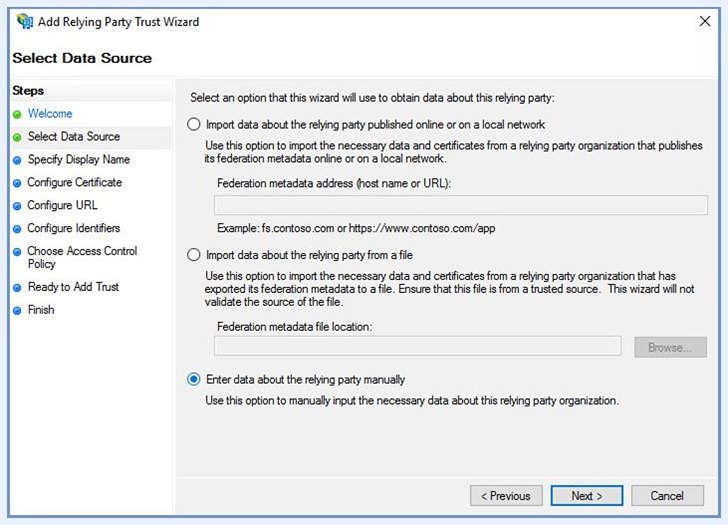Choose enter relying party data manually option
Image resolution: width=728 pixels, height=525 pixels.
pos(194,380)
